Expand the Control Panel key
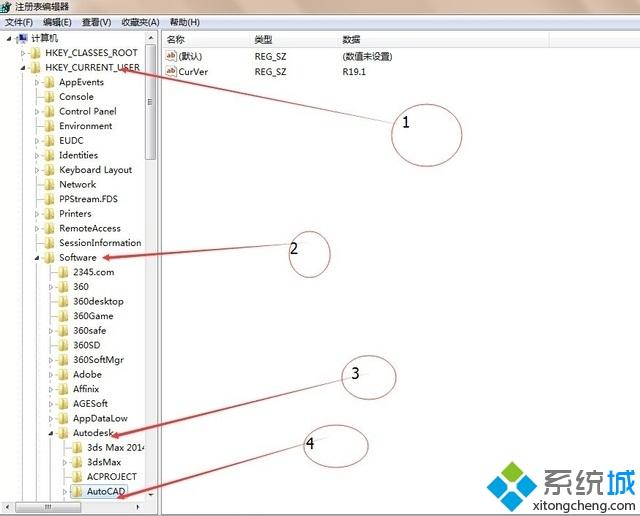Viewport: 640px width, 516px height. click(37, 111)
